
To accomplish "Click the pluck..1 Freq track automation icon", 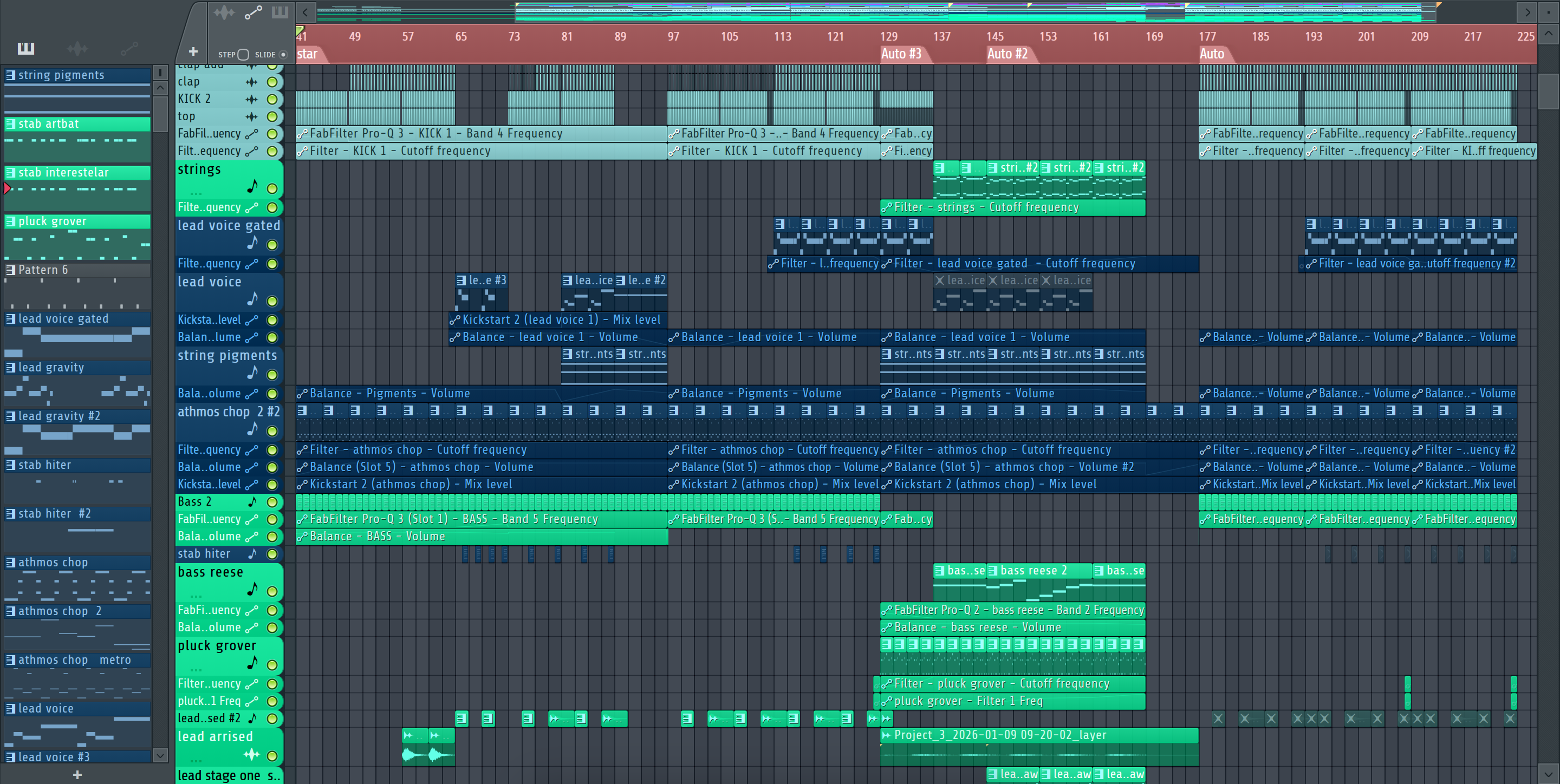I will click(x=252, y=701).
